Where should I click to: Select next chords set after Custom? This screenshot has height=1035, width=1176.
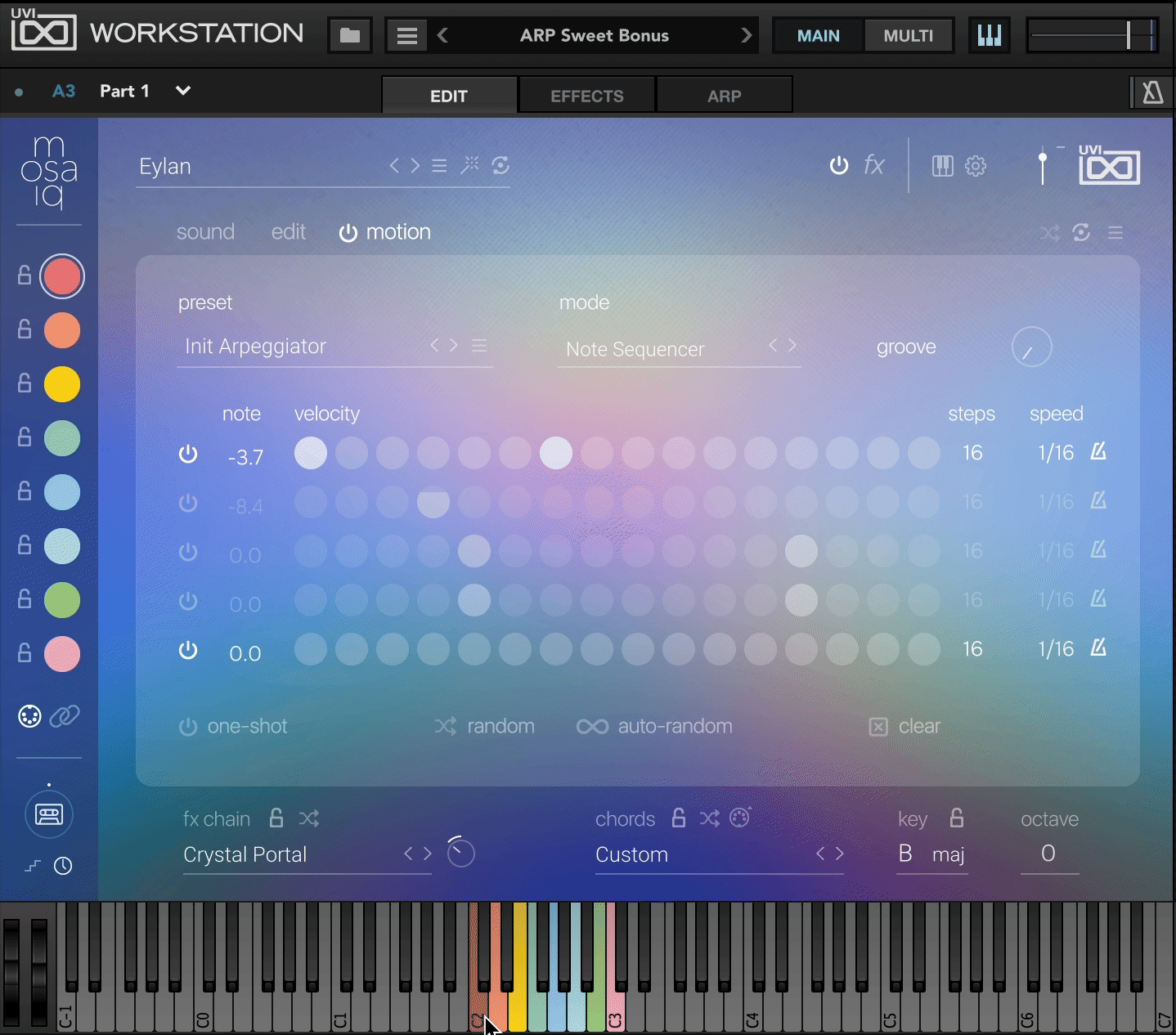pos(840,854)
